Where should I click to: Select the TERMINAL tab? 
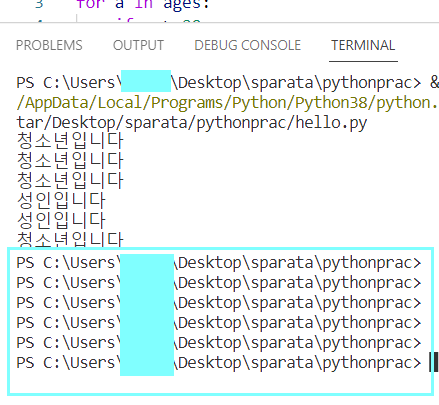tap(363, 45)
